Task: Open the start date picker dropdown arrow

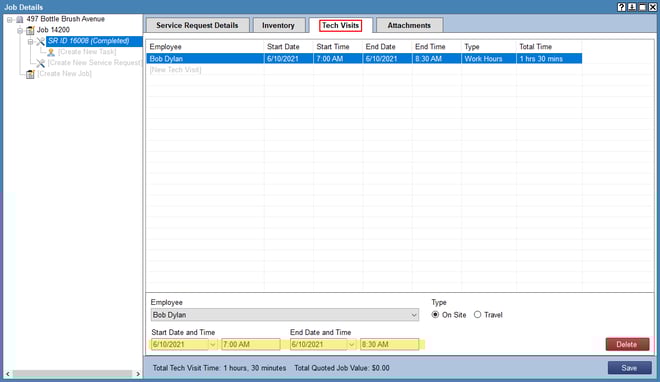Action: [x=213, y=345]
